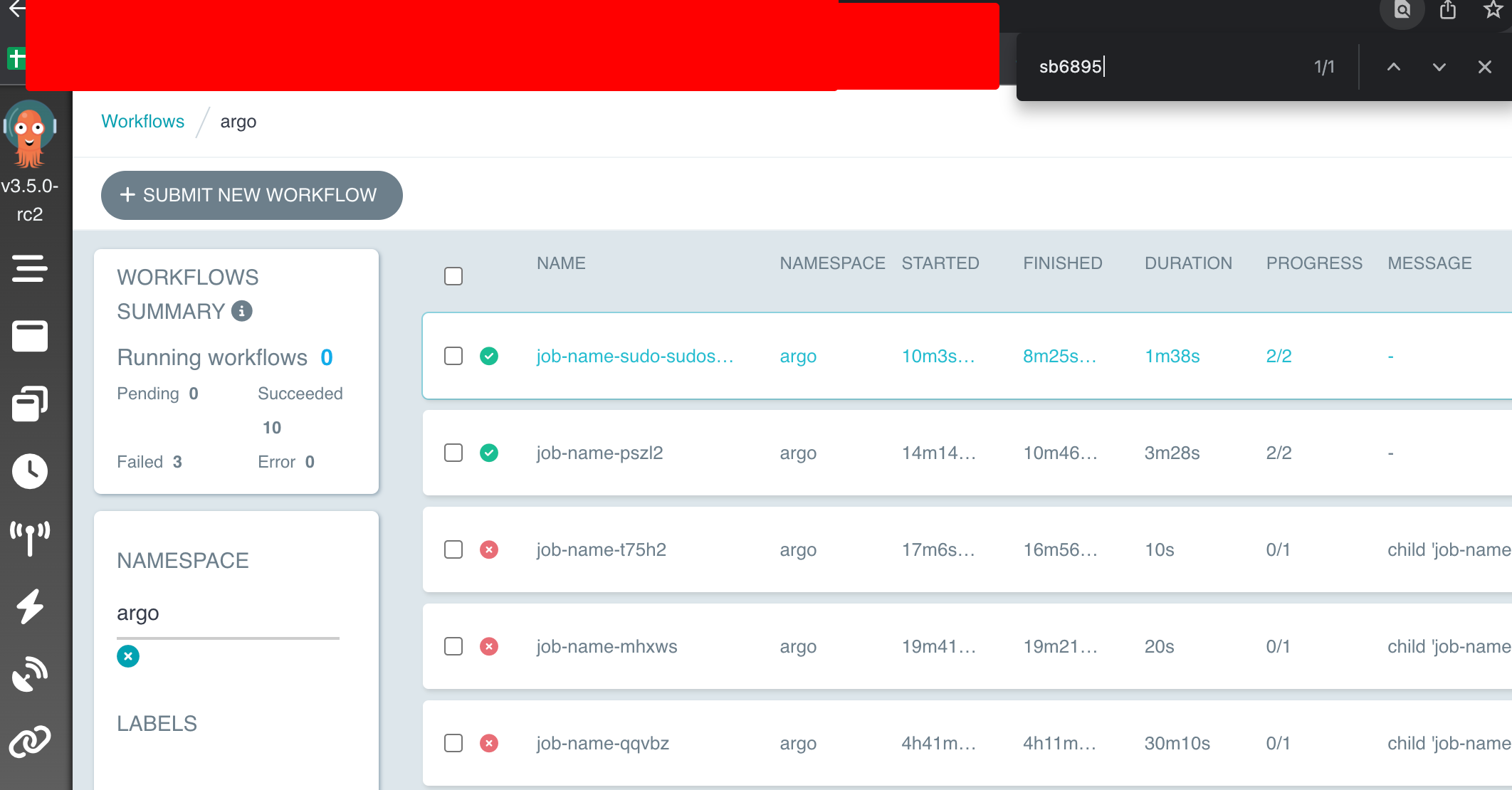Open the Workflows breadcrumb link
Screen dimensions: 1512x790
point(142,121)
